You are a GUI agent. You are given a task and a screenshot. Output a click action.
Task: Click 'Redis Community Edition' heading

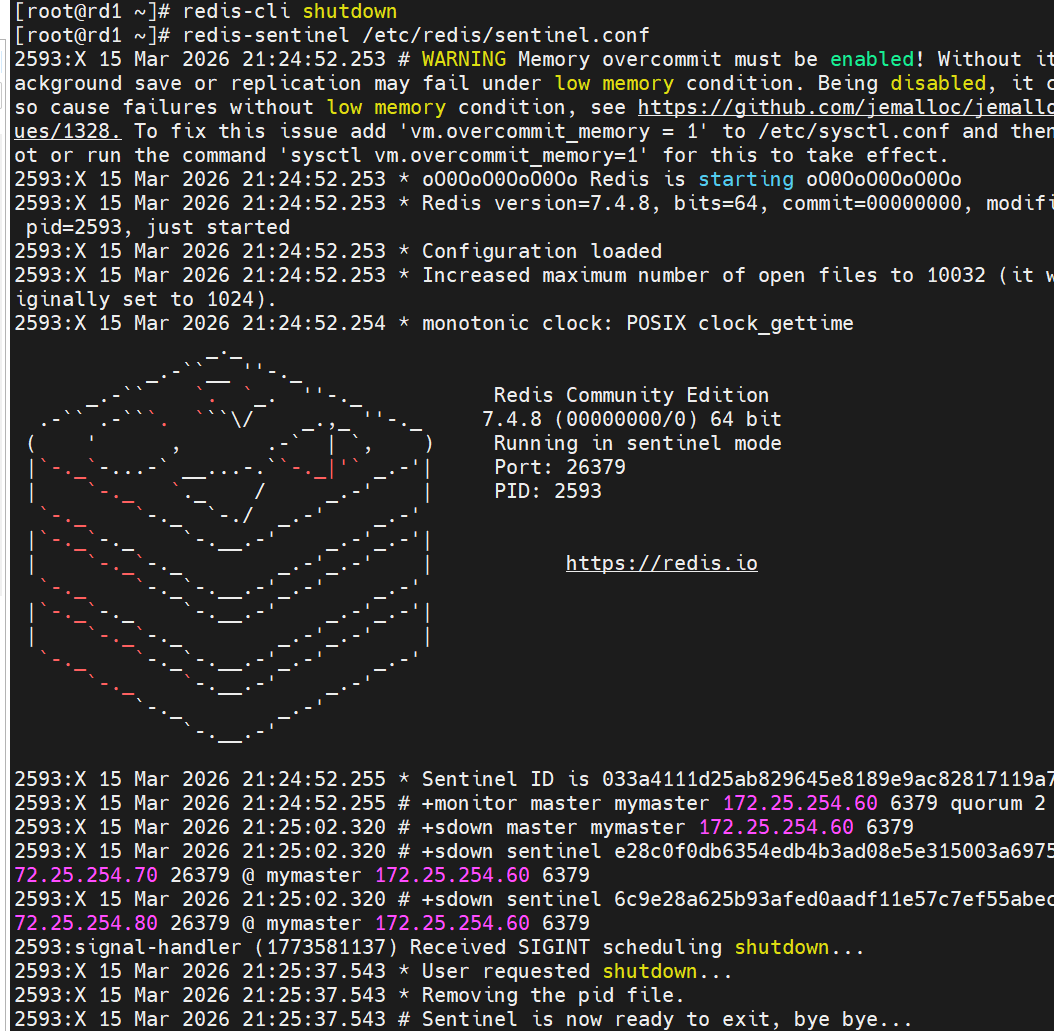[631, 395]
